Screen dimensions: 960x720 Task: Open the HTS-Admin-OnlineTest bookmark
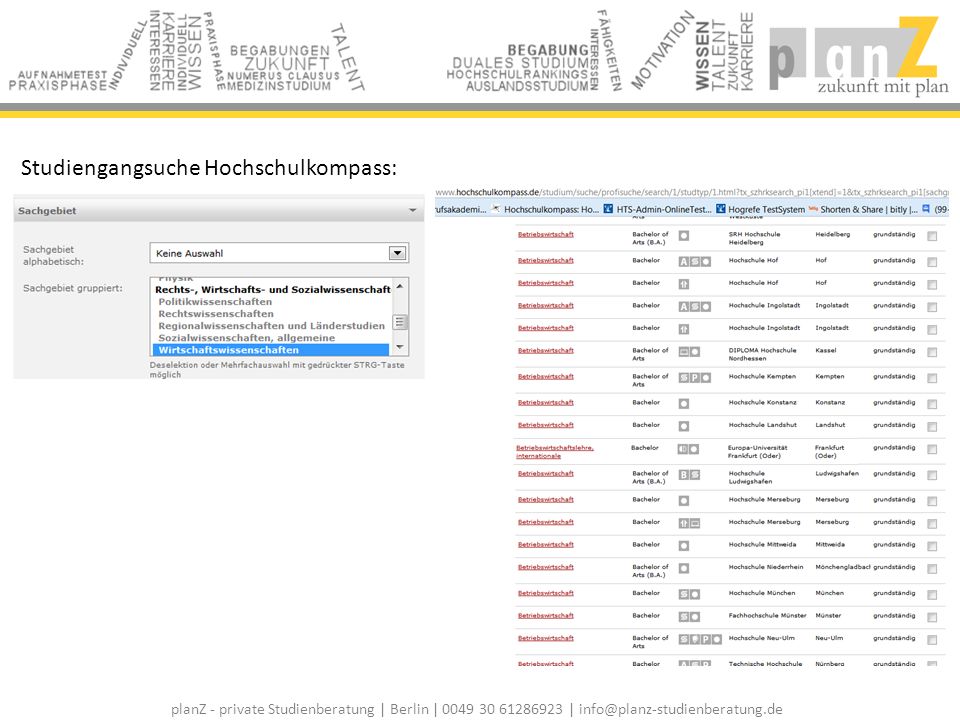pyautogui.click(x=658, y=209)
